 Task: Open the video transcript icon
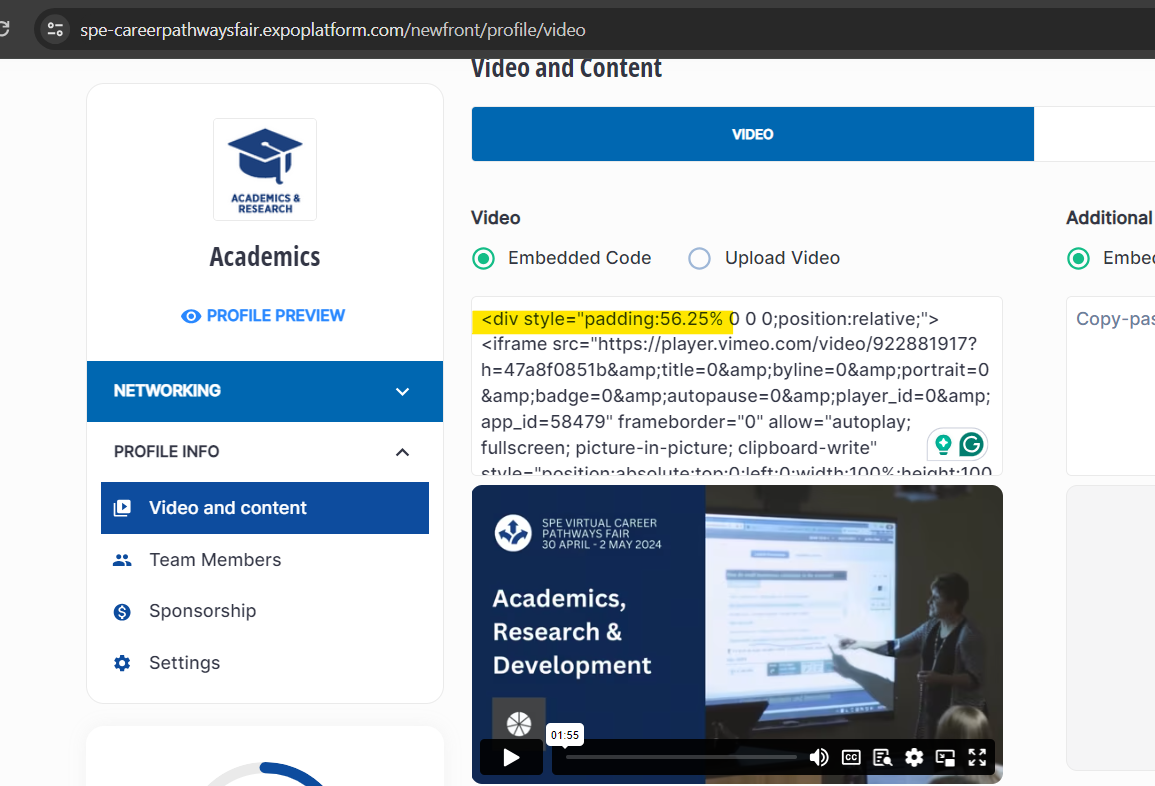882,757
